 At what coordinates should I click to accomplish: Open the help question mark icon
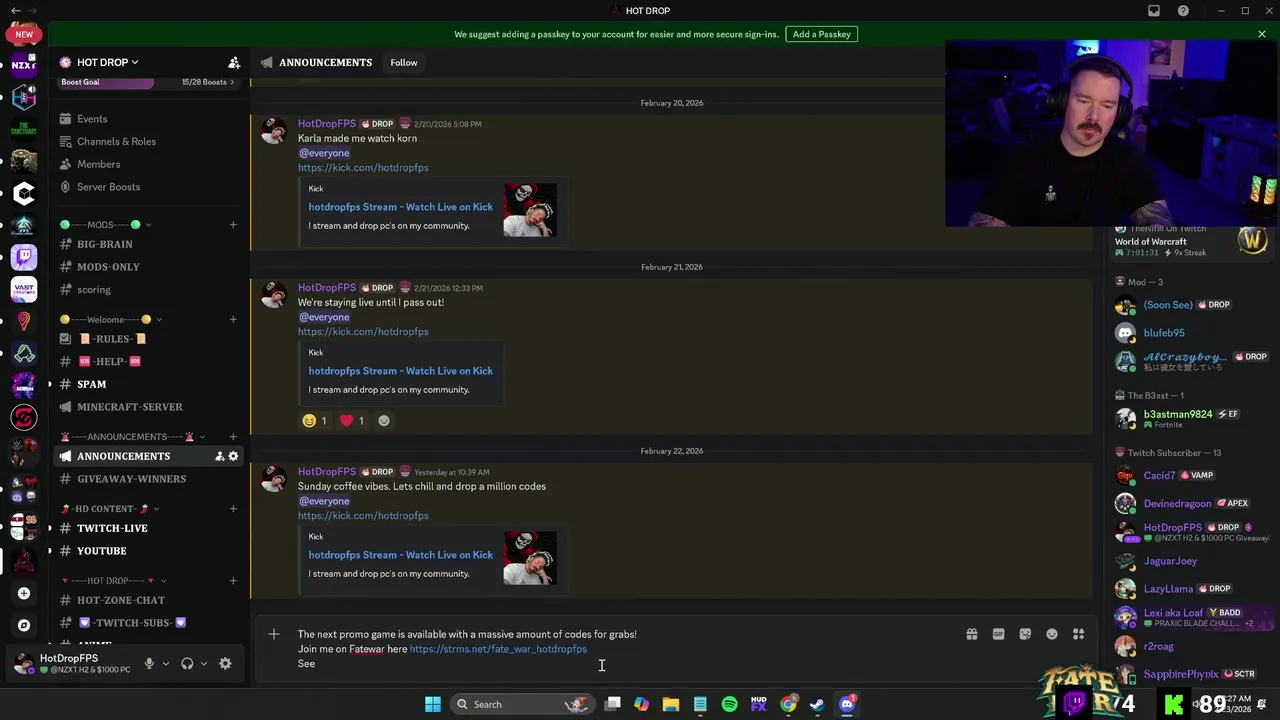1184,11
